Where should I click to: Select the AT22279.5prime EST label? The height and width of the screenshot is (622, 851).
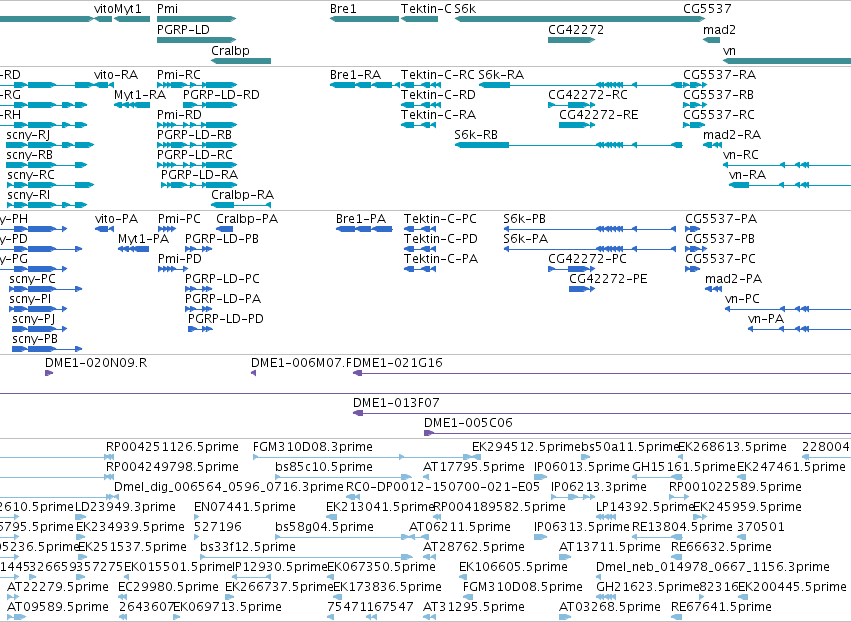(58, 587)
